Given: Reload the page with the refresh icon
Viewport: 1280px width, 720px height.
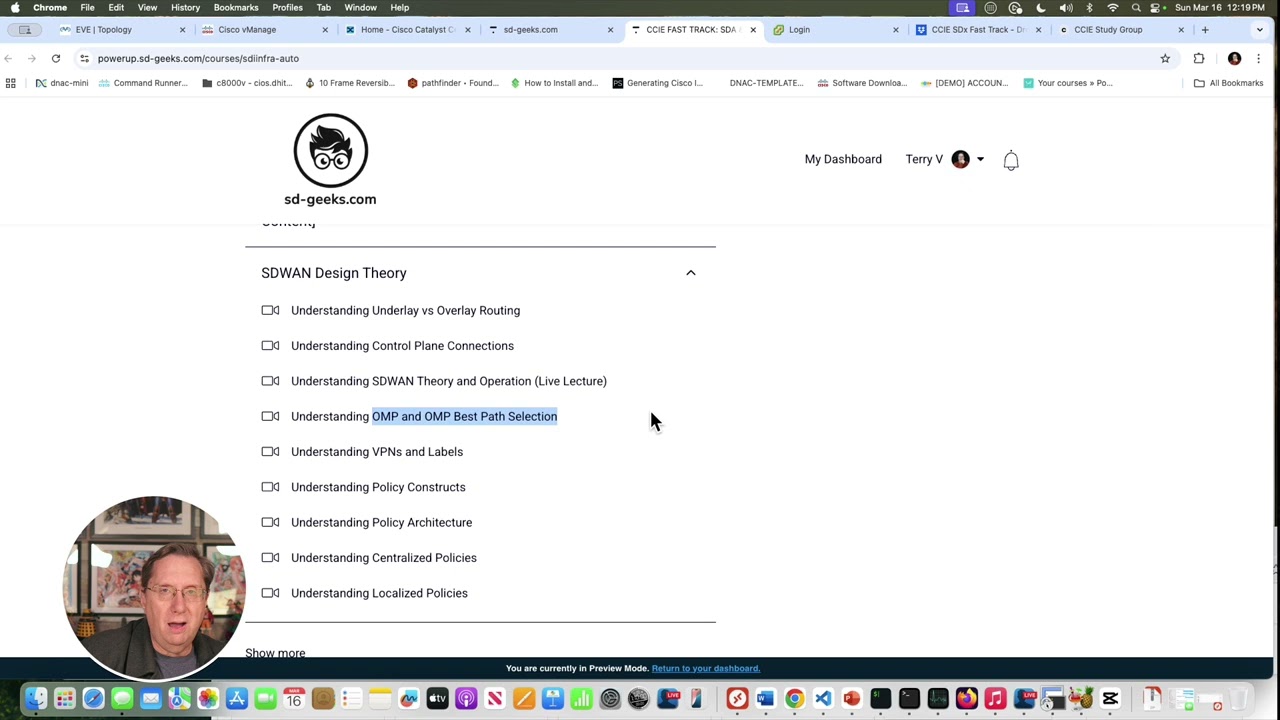Looking at the screenshot, I should (x=56, y=59).
